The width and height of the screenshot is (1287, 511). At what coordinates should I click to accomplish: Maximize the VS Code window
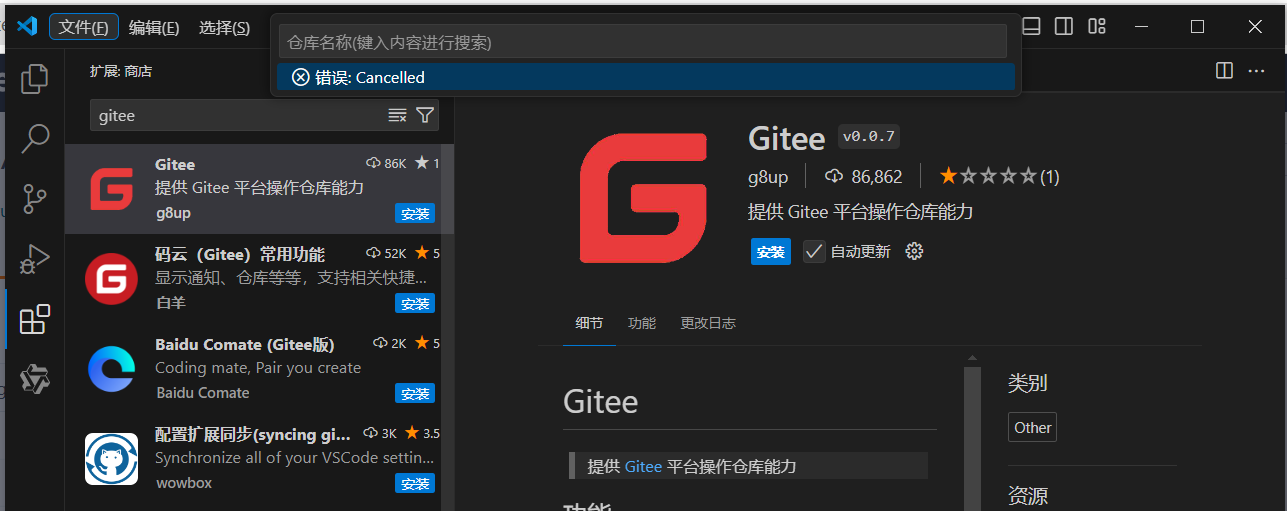pos(1197,26)
